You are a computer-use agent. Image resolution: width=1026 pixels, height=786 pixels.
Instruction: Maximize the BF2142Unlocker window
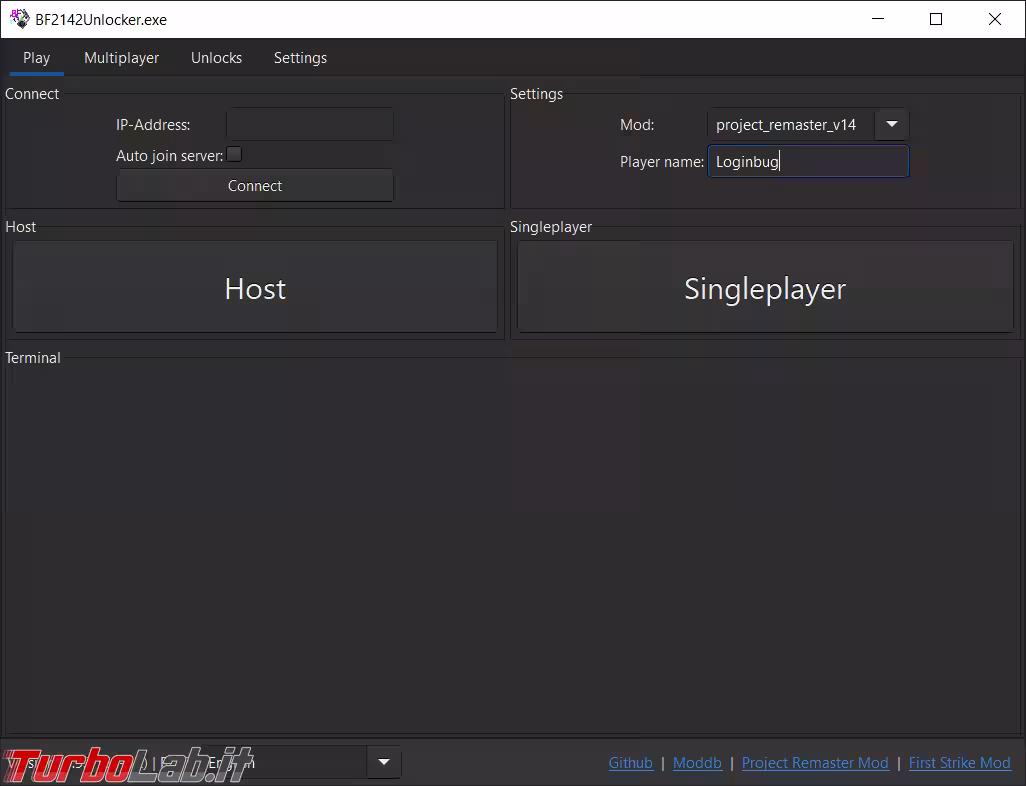[x=936, y=19]
